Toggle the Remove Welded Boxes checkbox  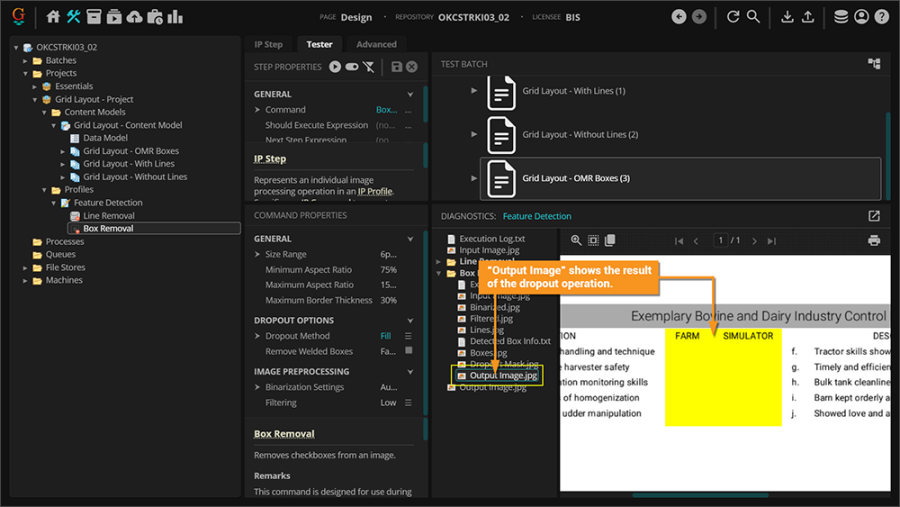(408, 352)
